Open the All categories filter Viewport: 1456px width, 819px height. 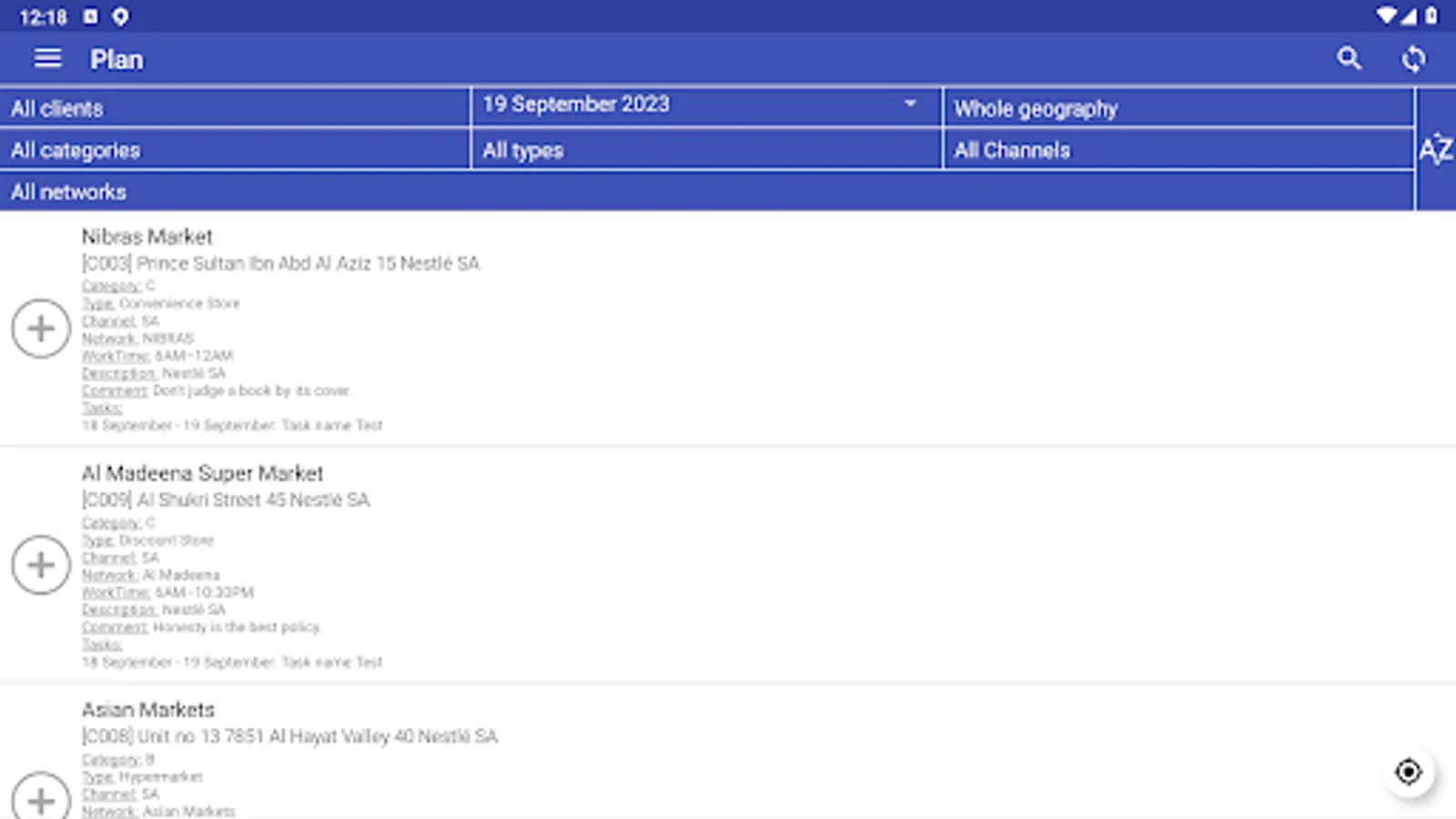235,150
